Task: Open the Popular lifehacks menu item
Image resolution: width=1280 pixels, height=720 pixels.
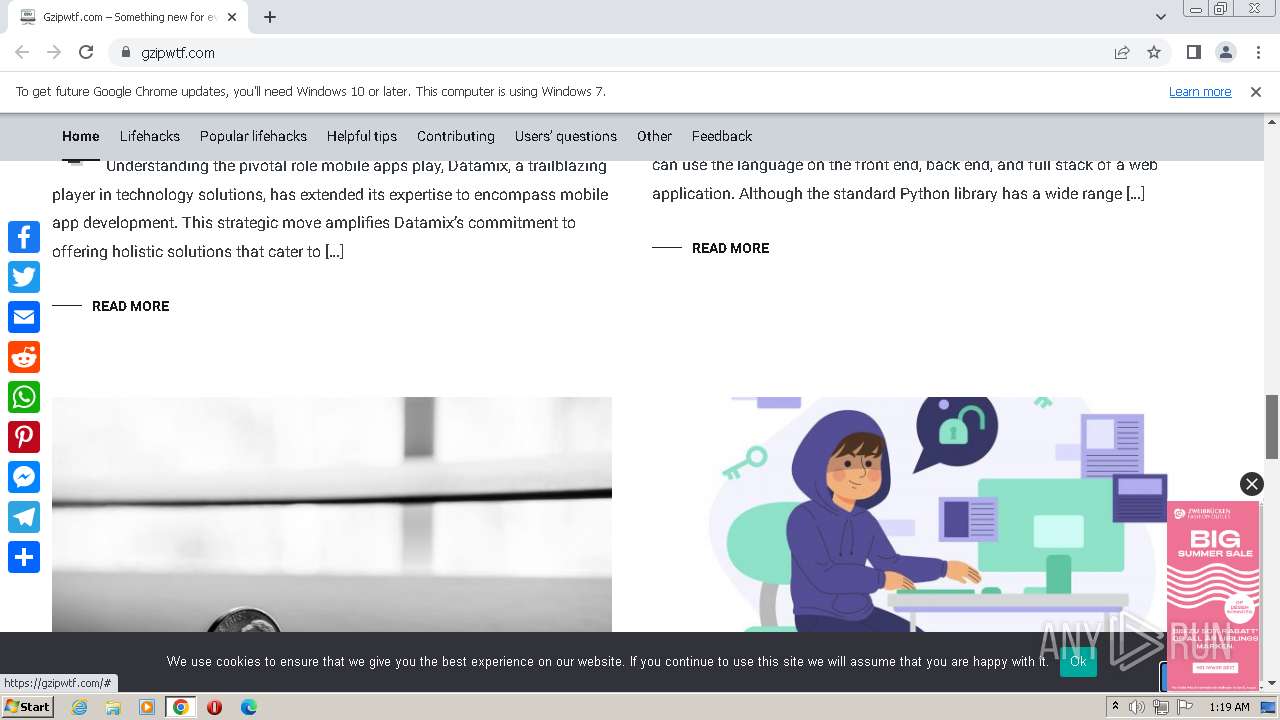Action: 253,136
